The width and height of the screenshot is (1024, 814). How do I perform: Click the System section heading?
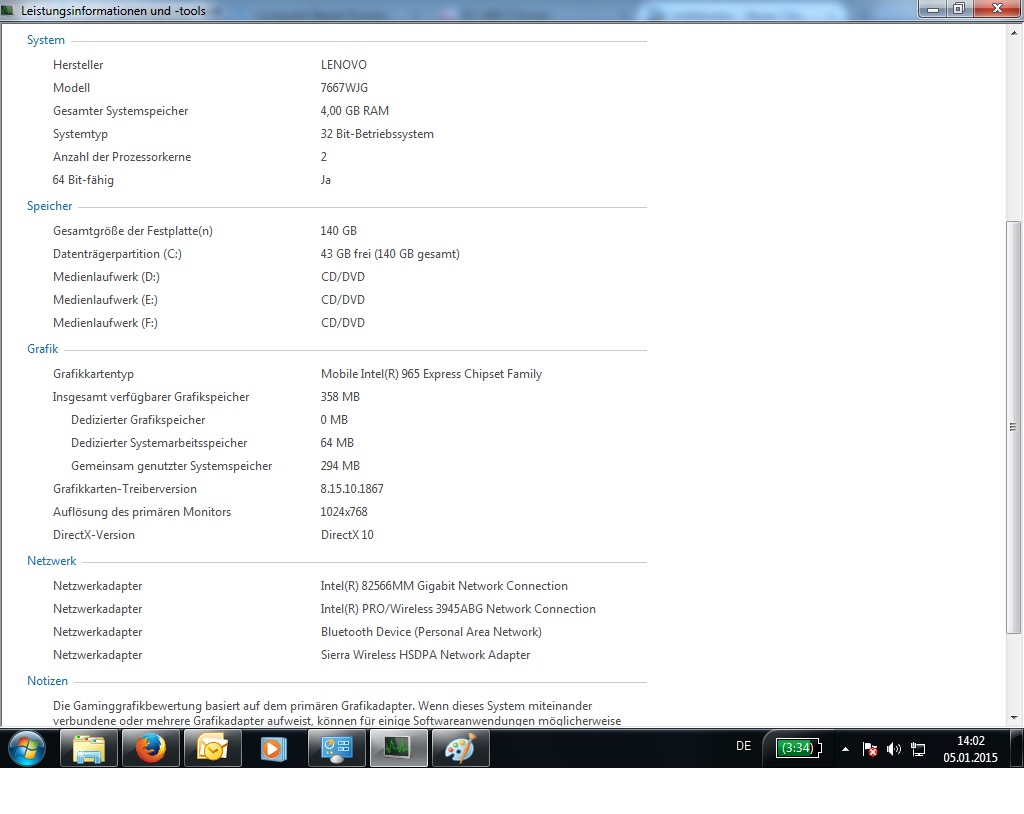coord(46,40)
